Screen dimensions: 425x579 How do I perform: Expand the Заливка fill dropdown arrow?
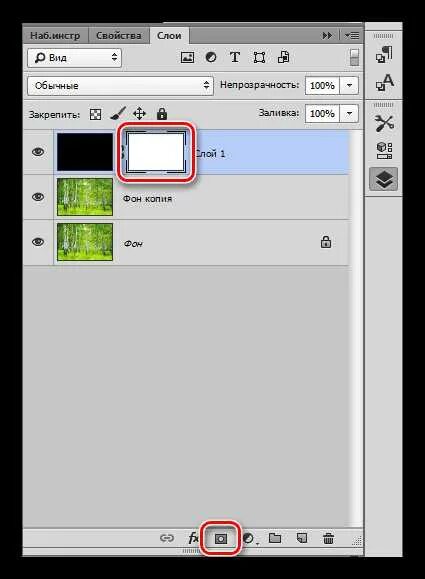point(349,113)
